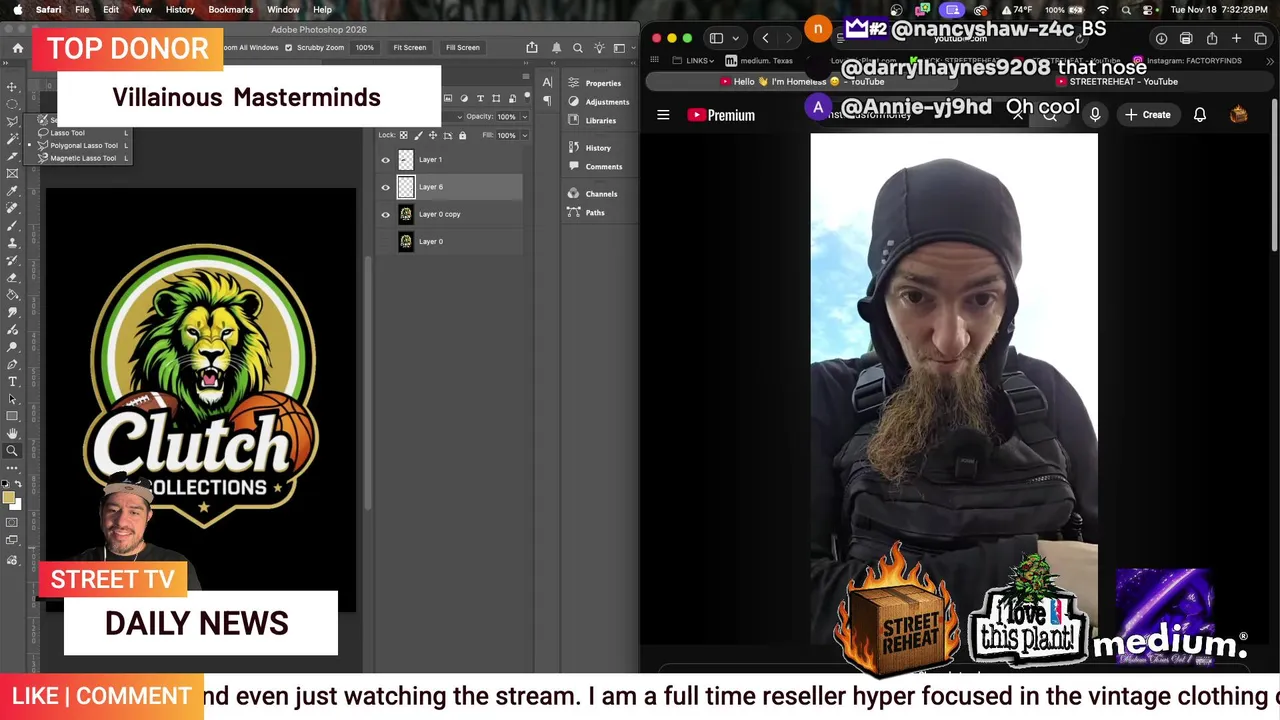
Task: Open the Window menu
Action: click(283, 10)
